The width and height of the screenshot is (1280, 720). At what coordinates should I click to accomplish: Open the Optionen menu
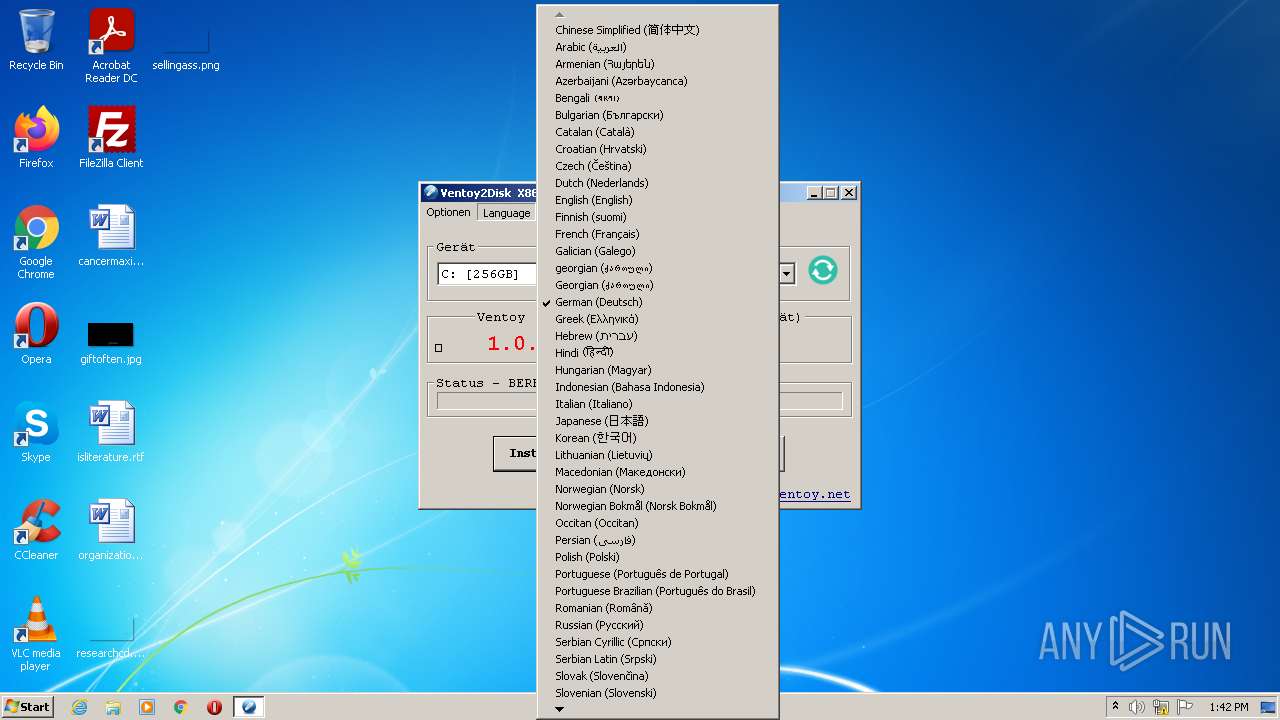point(448,212)
